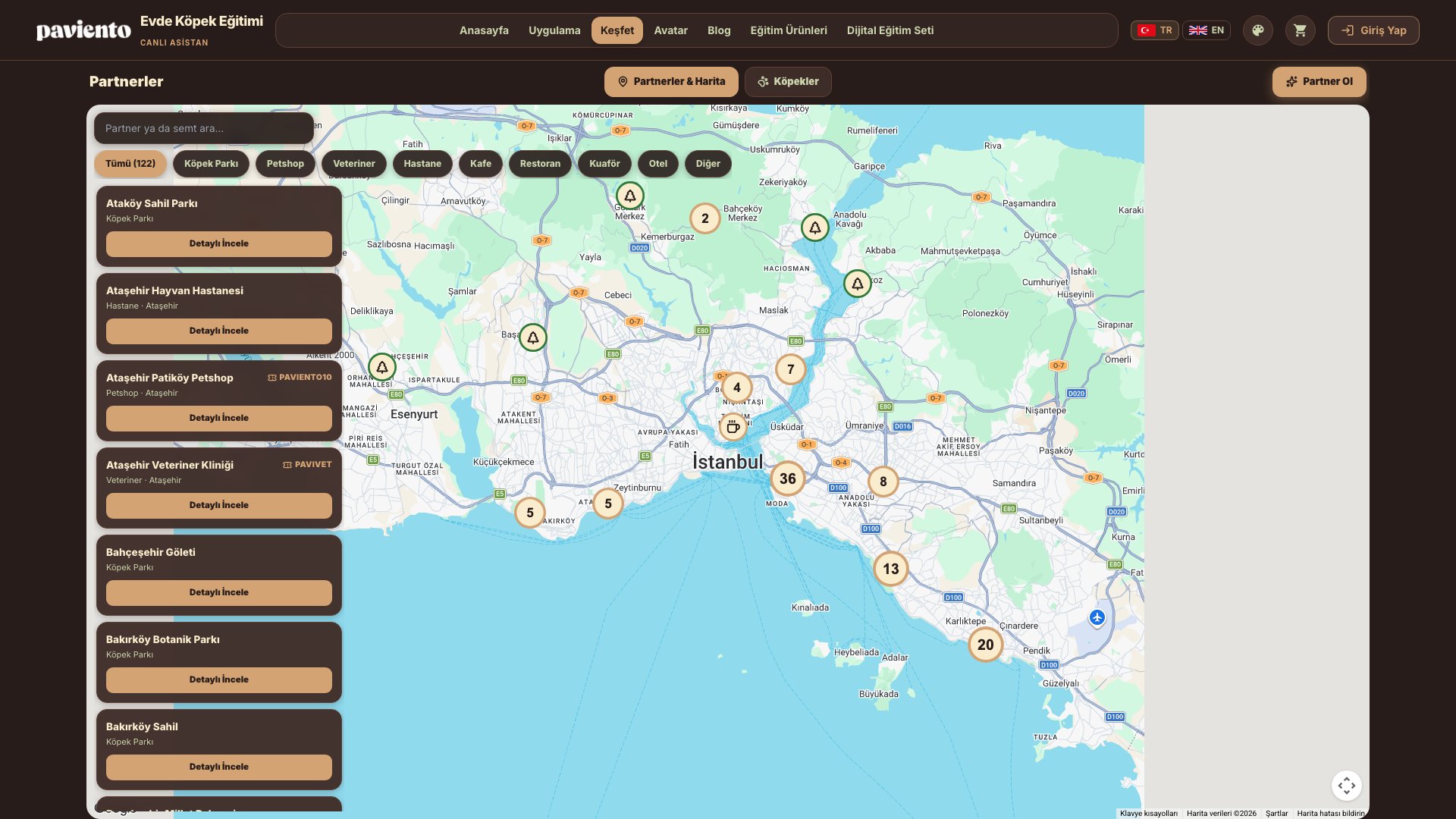Filter partners by Veteriner
The height and width of the screenshot is (819, 1456).
point(354,164)
